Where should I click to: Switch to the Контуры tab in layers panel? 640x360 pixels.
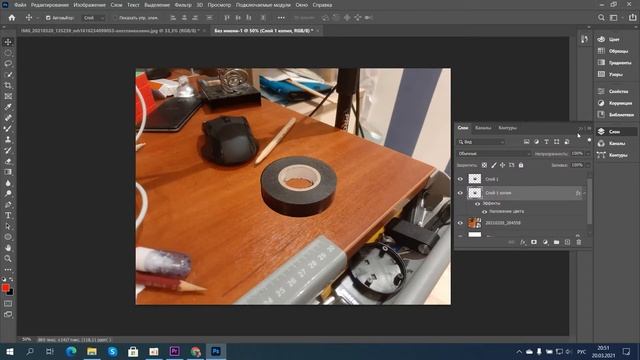[507, 128]
